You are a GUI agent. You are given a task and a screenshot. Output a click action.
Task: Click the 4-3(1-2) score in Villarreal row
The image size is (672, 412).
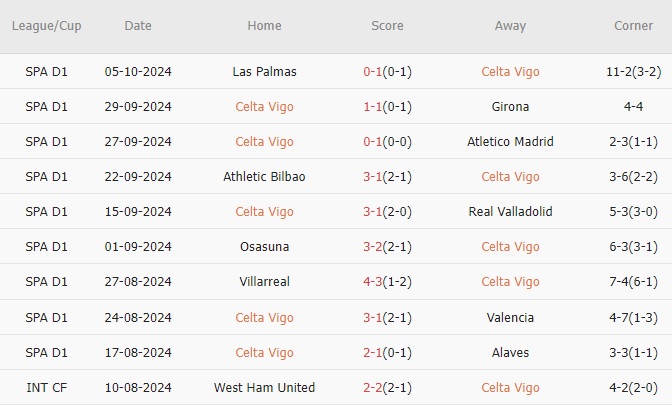[x=387, y=282]
